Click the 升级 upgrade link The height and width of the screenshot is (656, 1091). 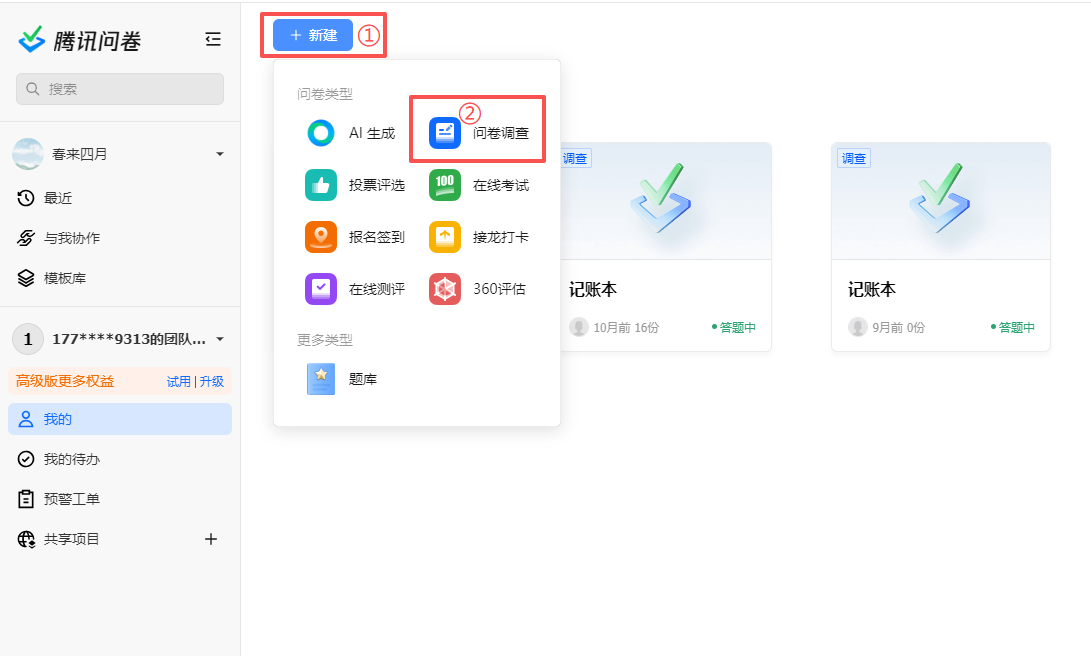click(211, 381)
